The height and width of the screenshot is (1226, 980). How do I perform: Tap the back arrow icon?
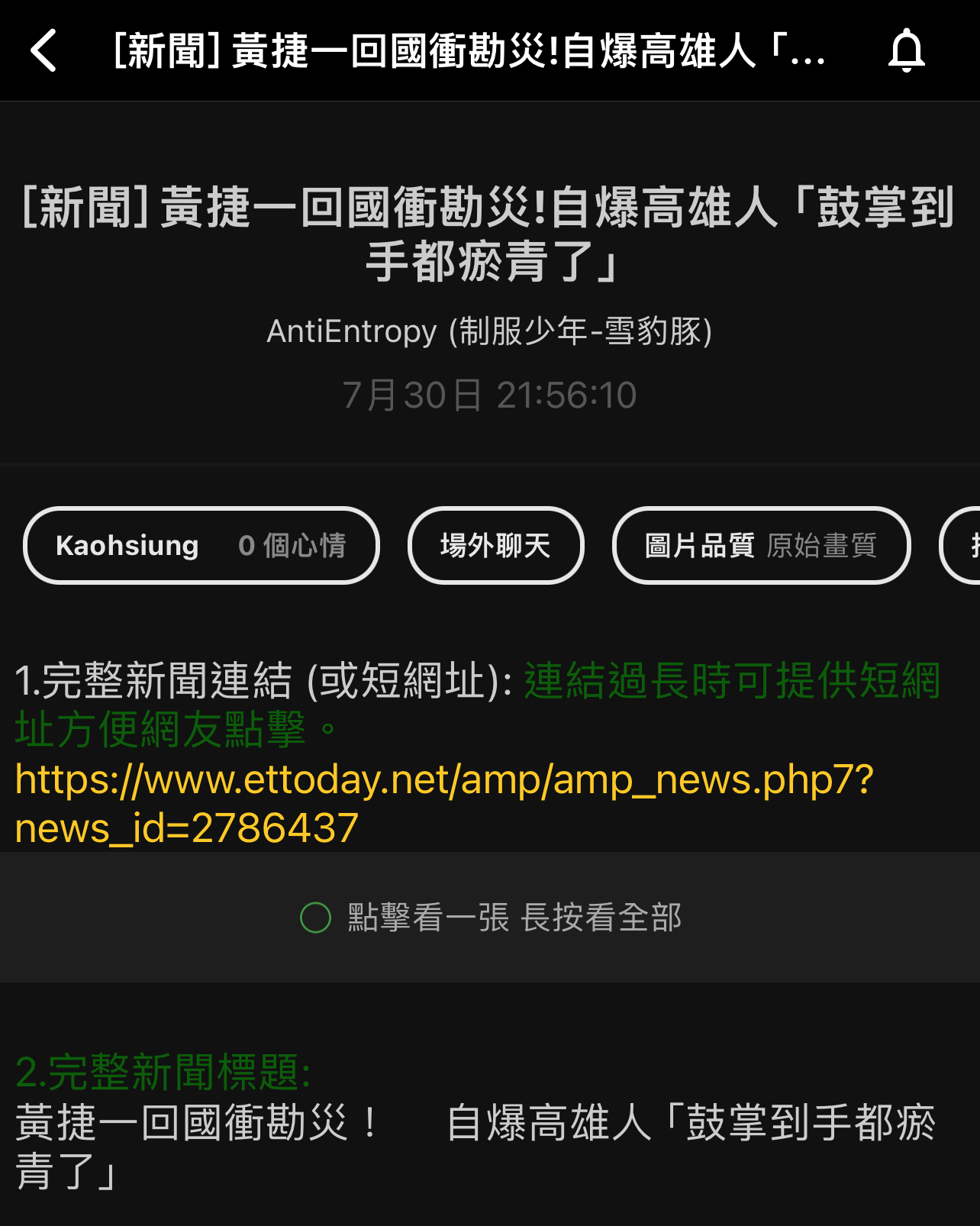[x=44, y=50]
